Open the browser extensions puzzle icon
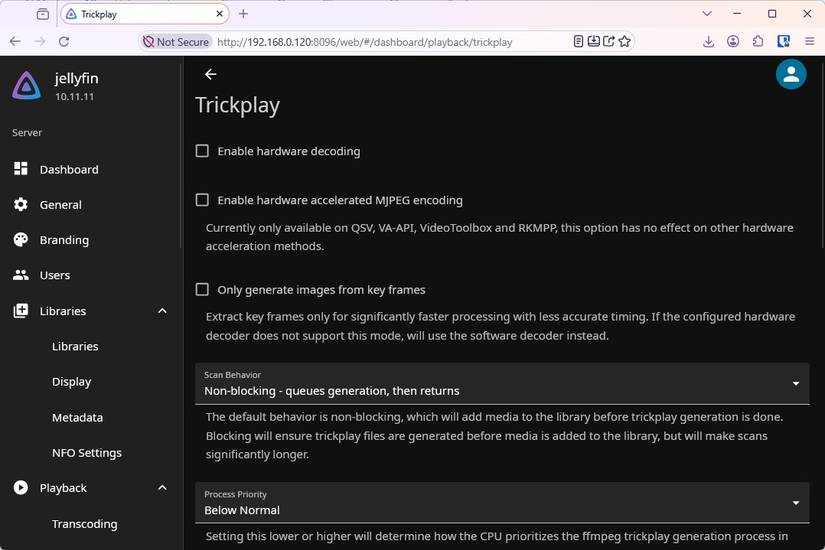Image resolution: width=825 pixels, height=550 pixels. pyautogui.click(x=758, y=42)
